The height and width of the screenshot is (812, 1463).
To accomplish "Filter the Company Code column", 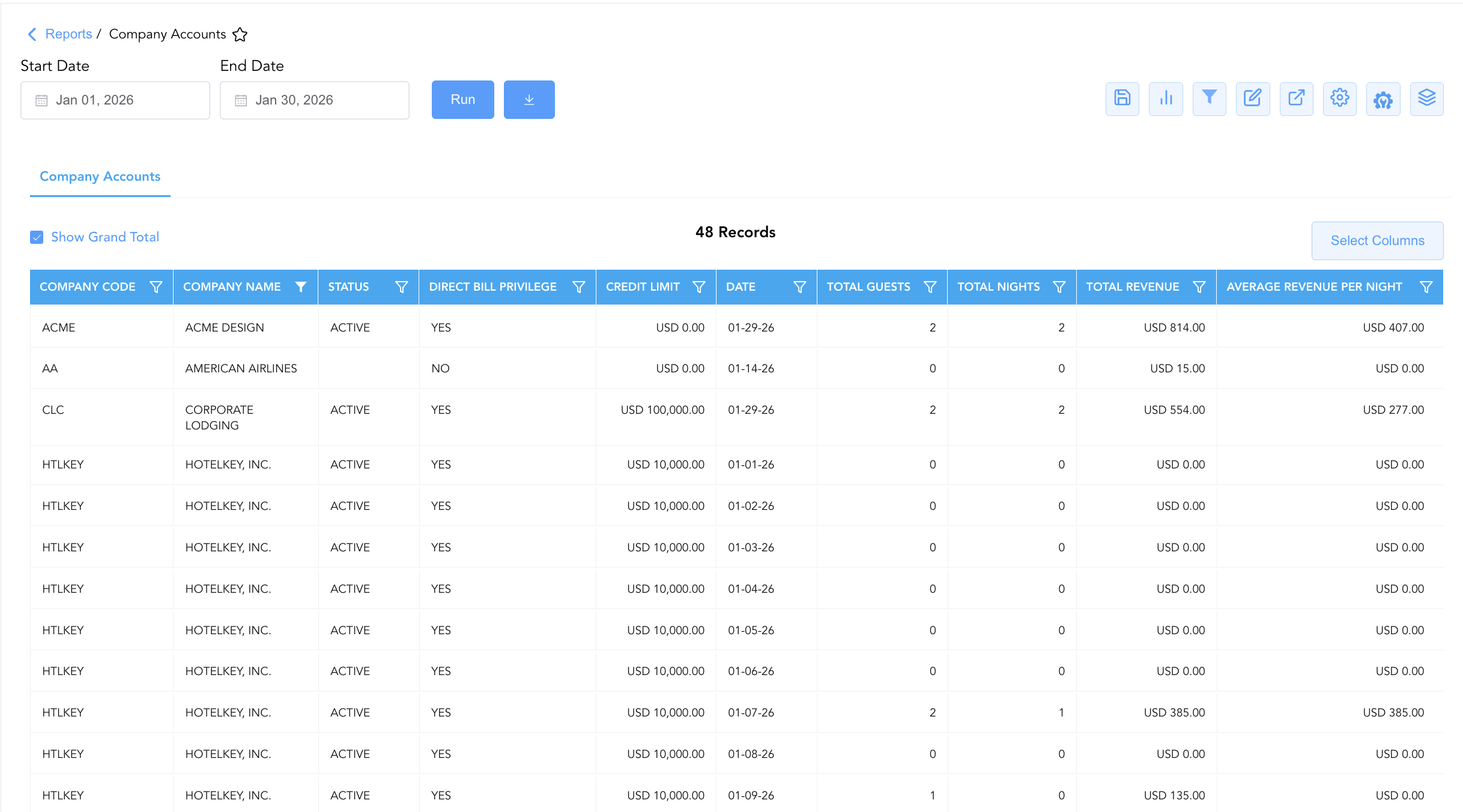I will click(x=156, y=287).
